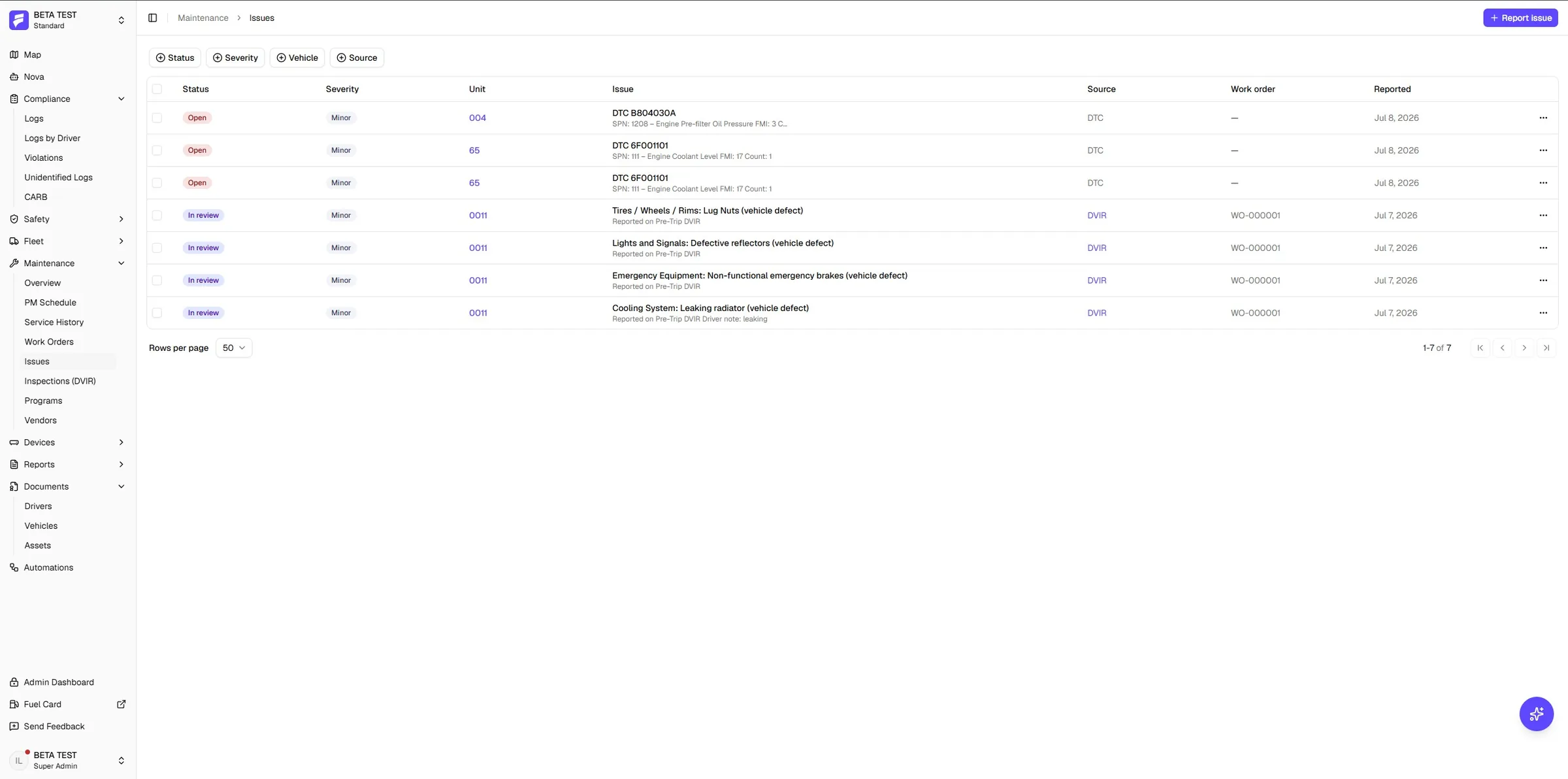The width and height of the screenshot is (1568, 779).
Task: Open Work Orders in Maintenance menu
Action: (49, 342)
